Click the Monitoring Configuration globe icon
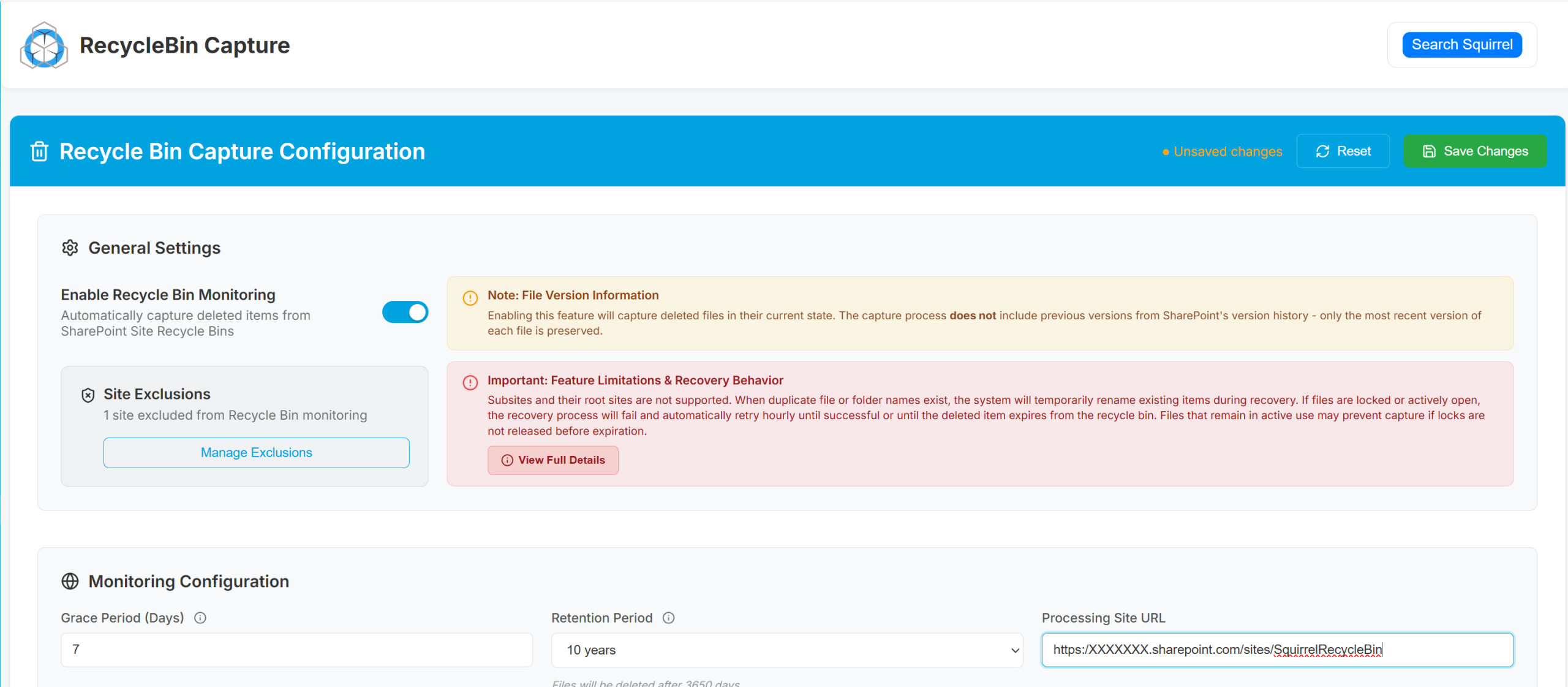1568x687 pixels. coord(70,581)
